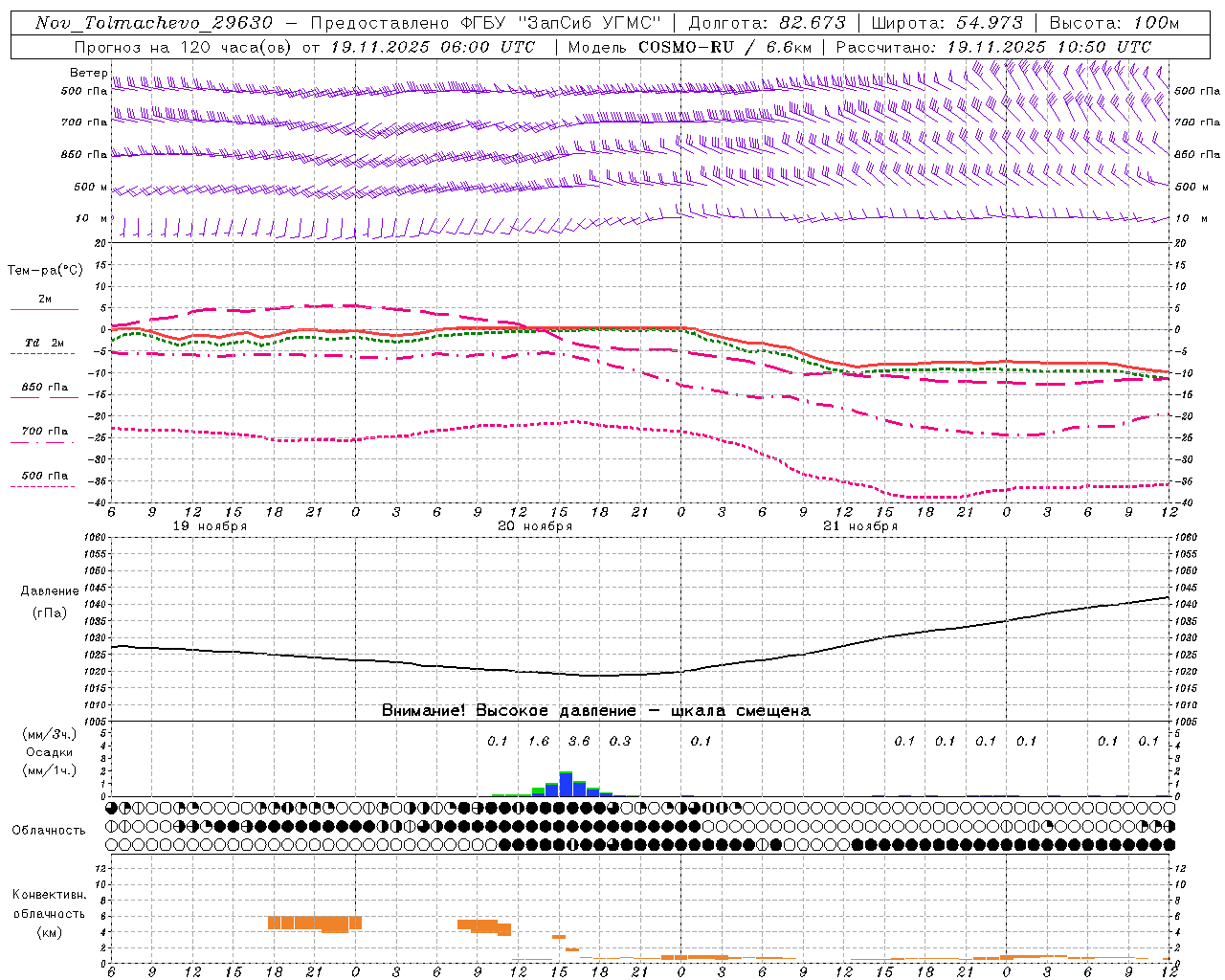Image resolution: width=1225 pixels, height=980 pixels.
Task: Click the station title Nov_Tolmachevo_29630
Action: click(154, 23)
